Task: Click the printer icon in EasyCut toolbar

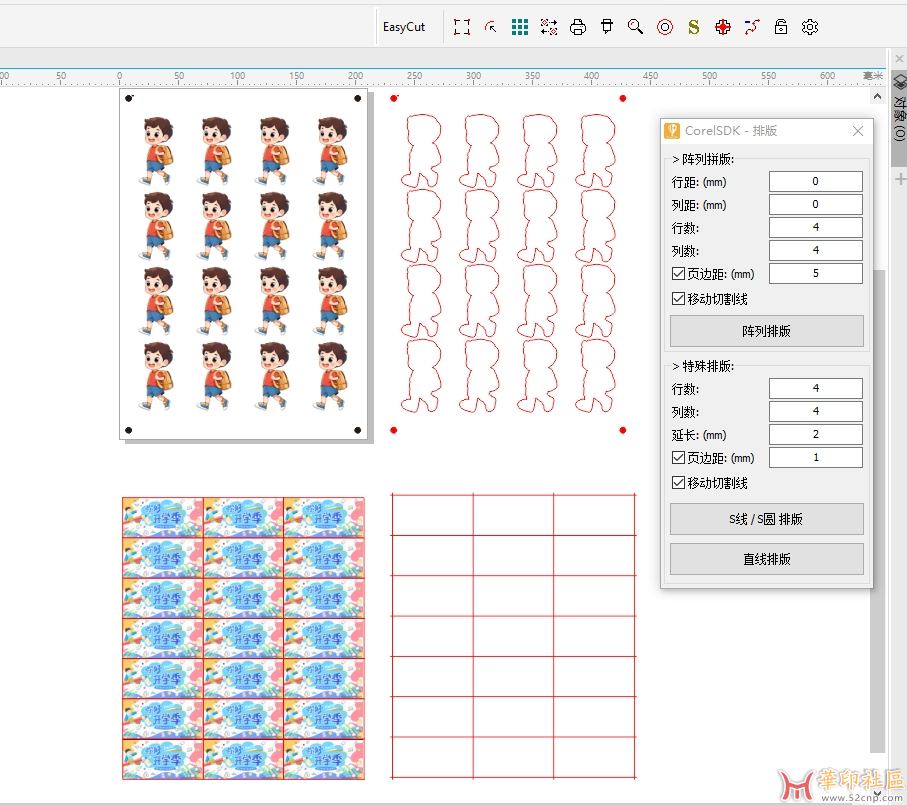Action: coord(578,27)
